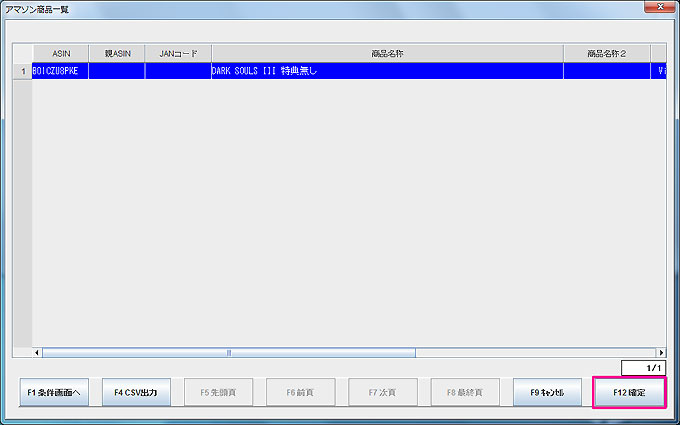This screenshot has width=680, height=425.
Task: Click the F5 先頭頁 button
Action: tap(219, 392)
